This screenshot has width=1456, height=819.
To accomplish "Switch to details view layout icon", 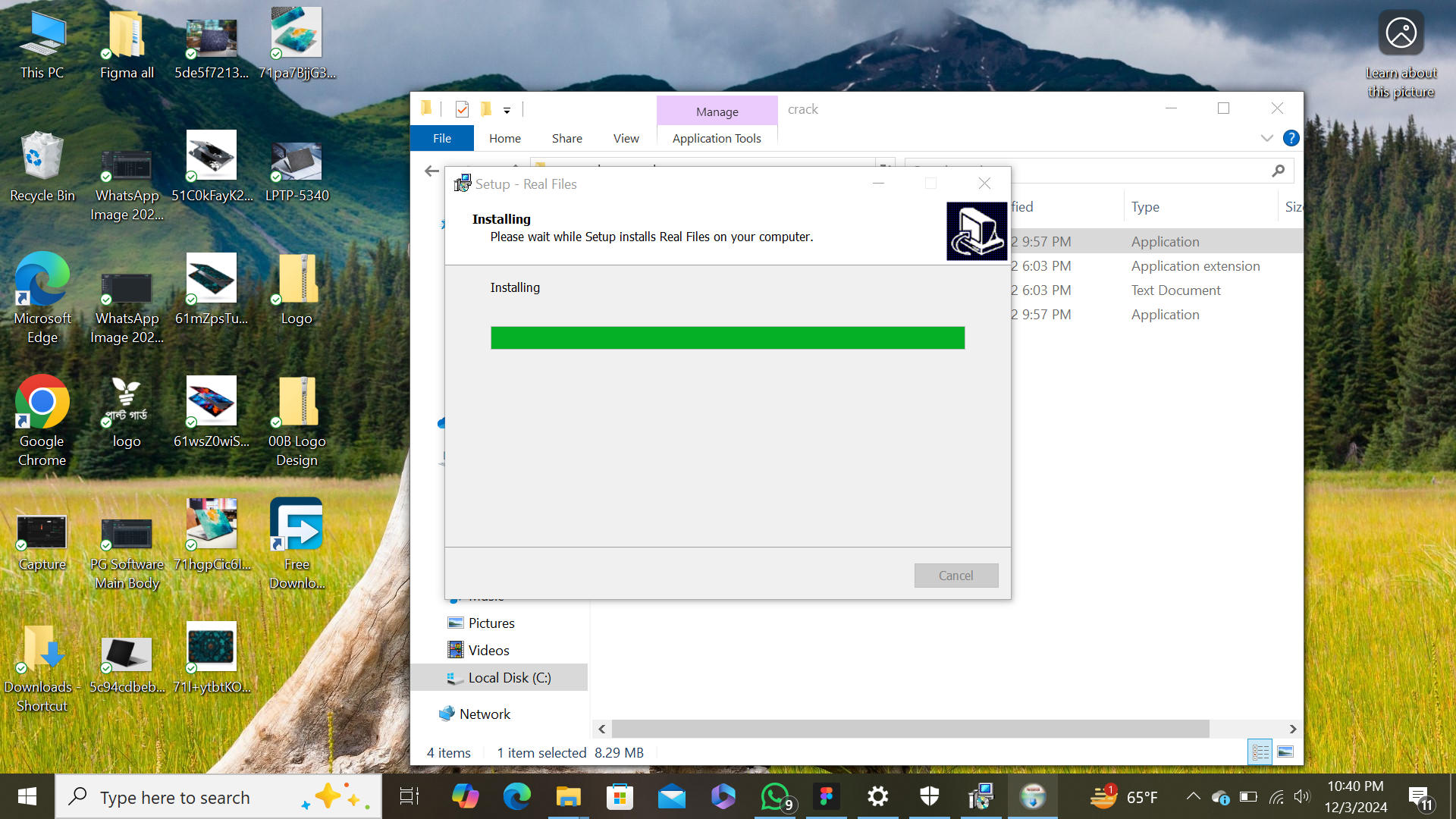I will click(1260, 752).
